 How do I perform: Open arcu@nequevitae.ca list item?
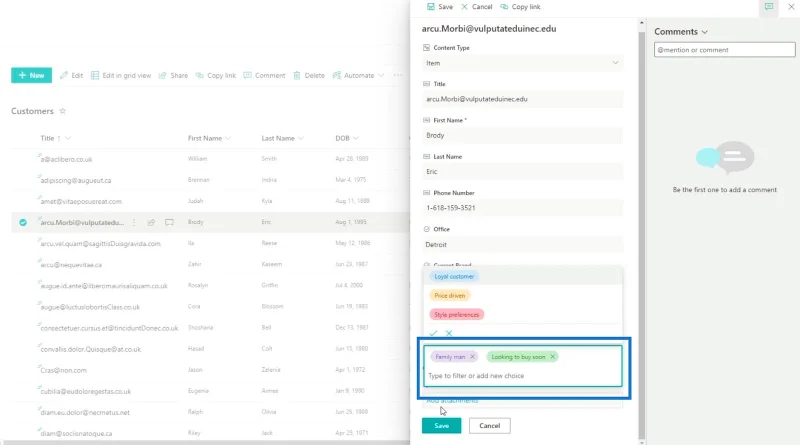pos(71,265)
